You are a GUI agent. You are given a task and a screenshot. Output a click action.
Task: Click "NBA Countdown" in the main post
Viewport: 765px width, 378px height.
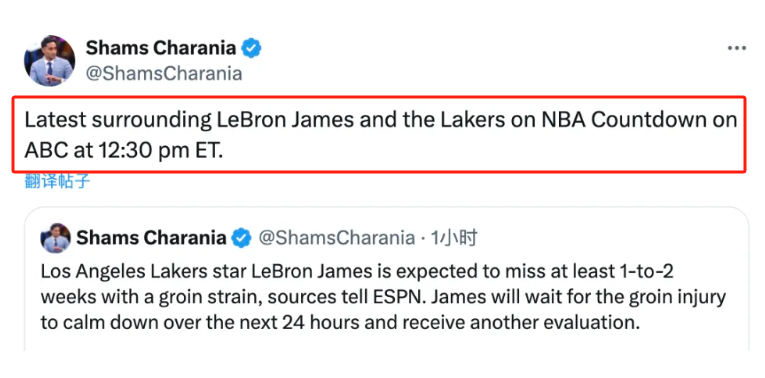point(623,120)
